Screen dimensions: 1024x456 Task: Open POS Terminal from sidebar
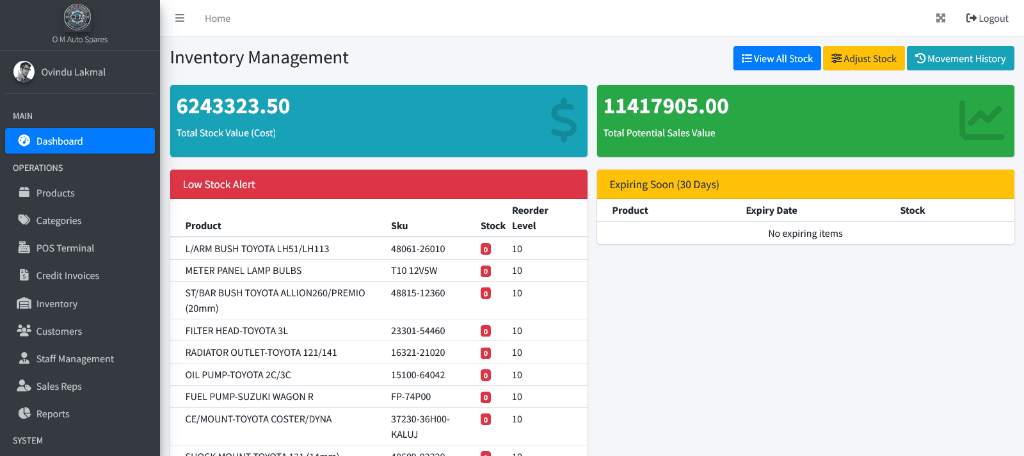(x=80, y=248)
